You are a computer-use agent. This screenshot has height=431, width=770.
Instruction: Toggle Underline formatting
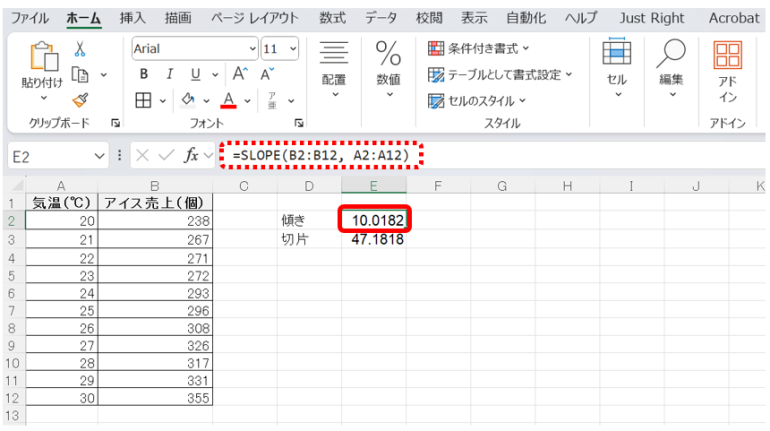point(195,74)
